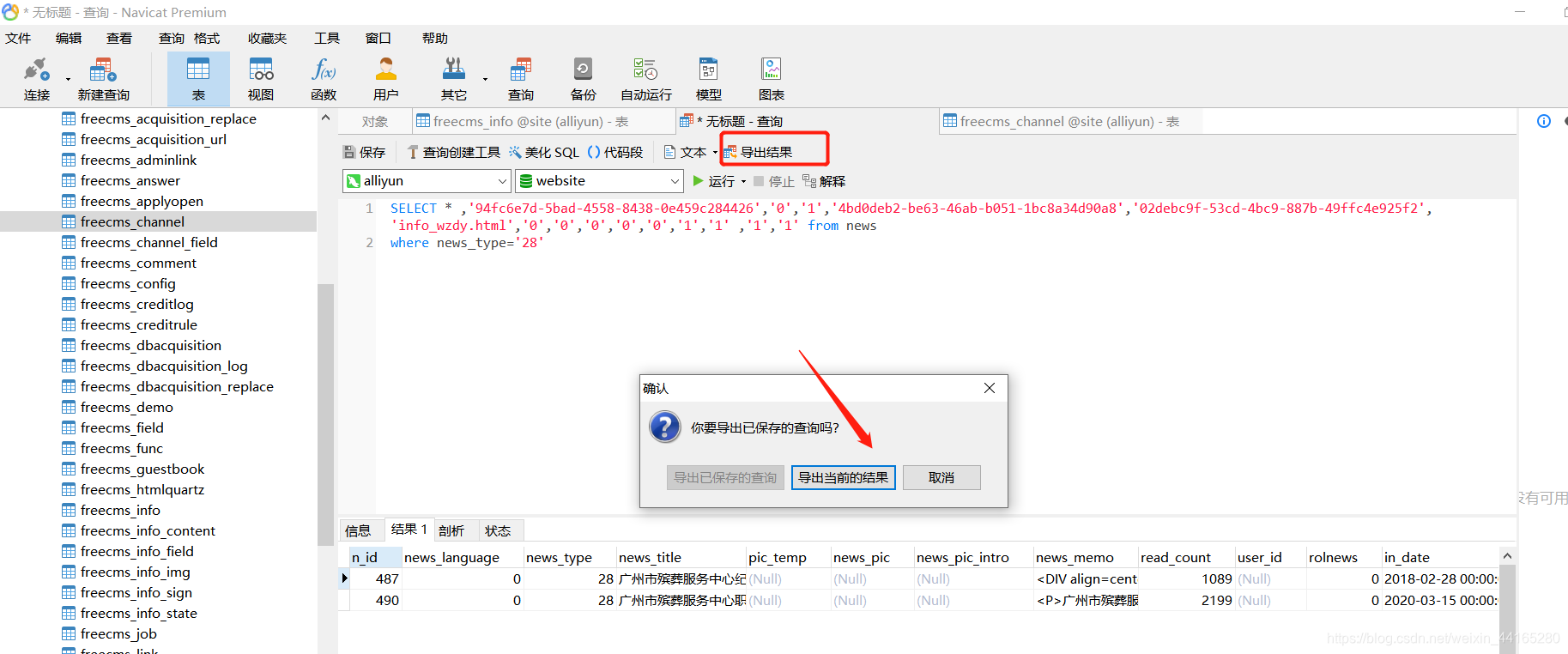Open the 窗口 menu
The height and width of the screenshot is (654, 1568).
click(x=378, y=39)
